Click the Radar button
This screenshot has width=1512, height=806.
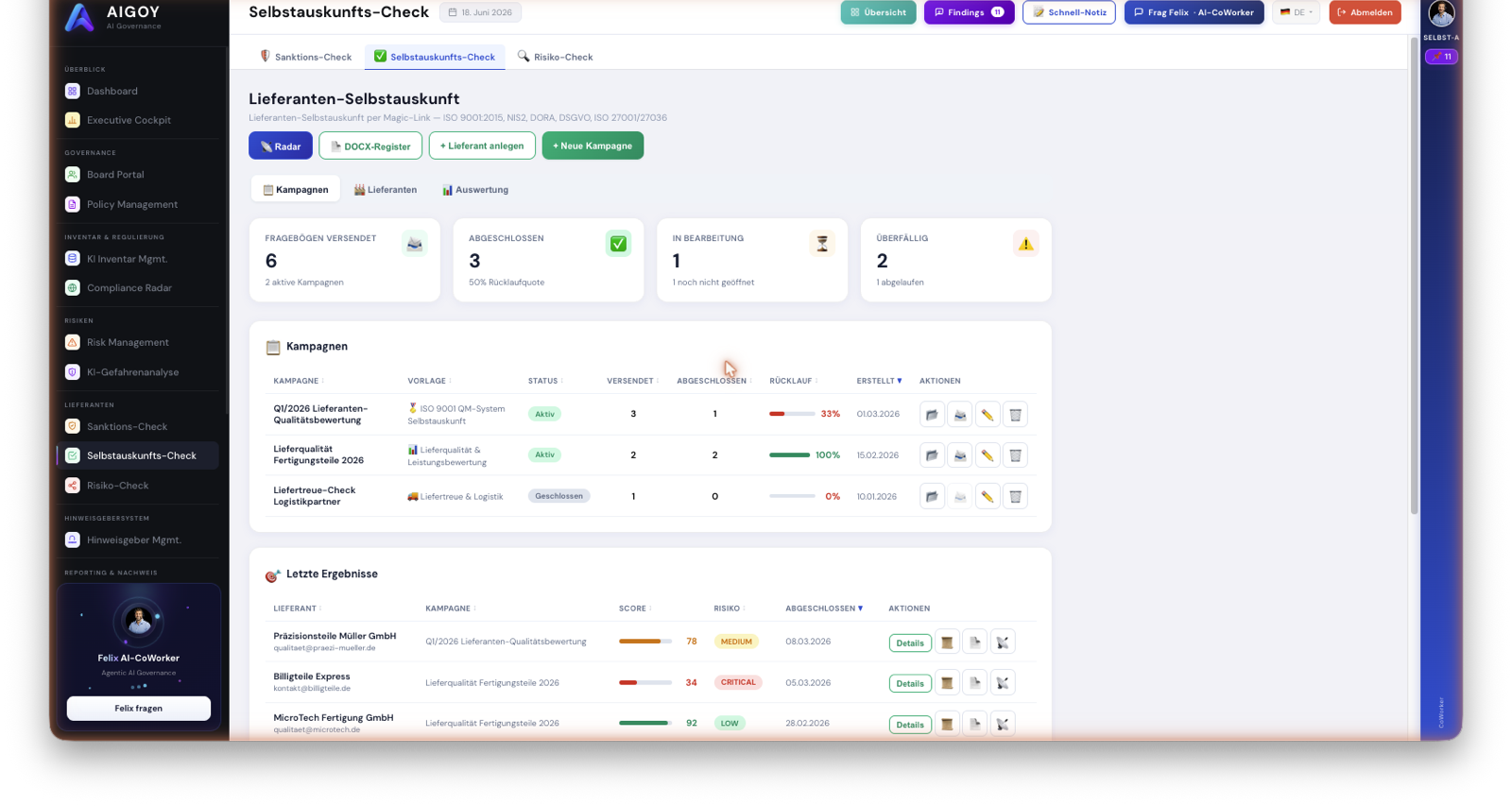(281, 146)
